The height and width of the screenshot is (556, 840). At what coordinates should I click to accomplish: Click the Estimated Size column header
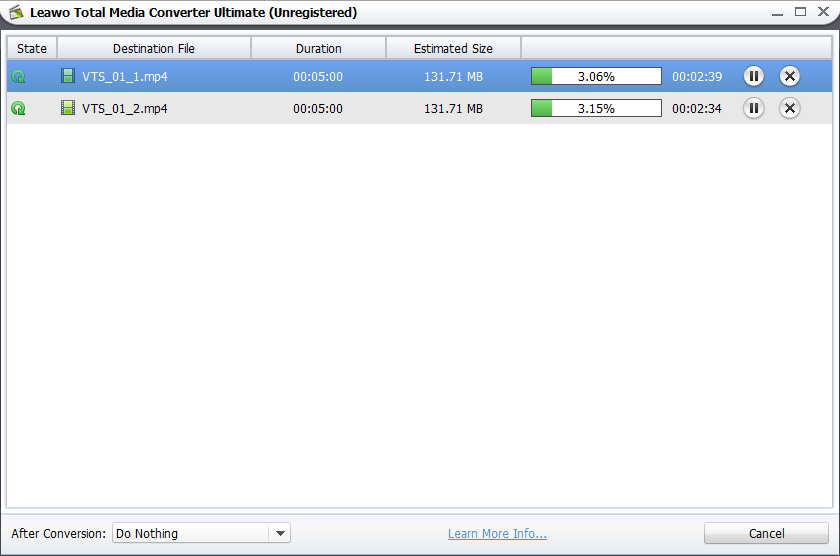point(453,48)
